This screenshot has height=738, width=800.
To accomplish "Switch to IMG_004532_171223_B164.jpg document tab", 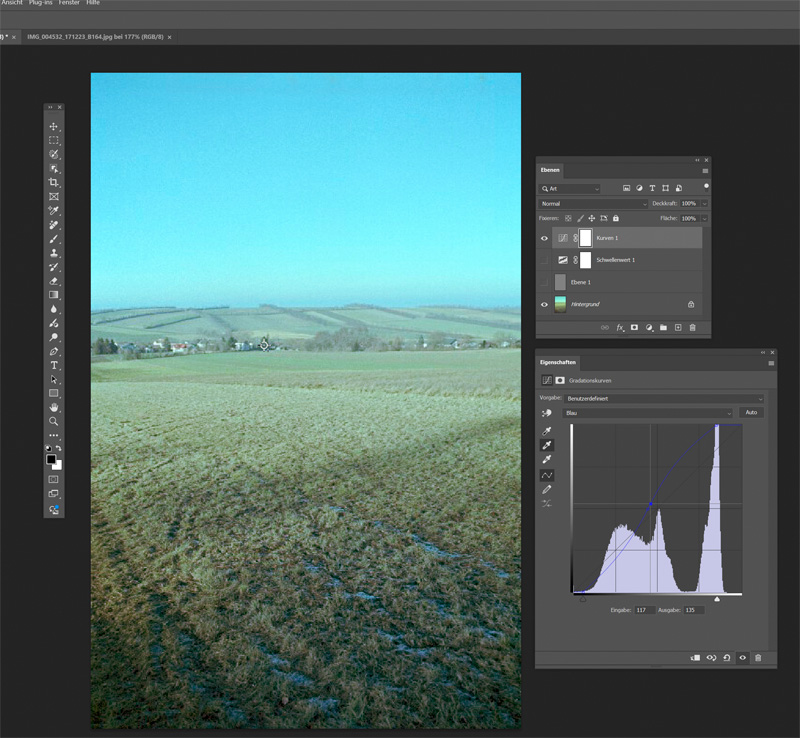I will point(95,37).
